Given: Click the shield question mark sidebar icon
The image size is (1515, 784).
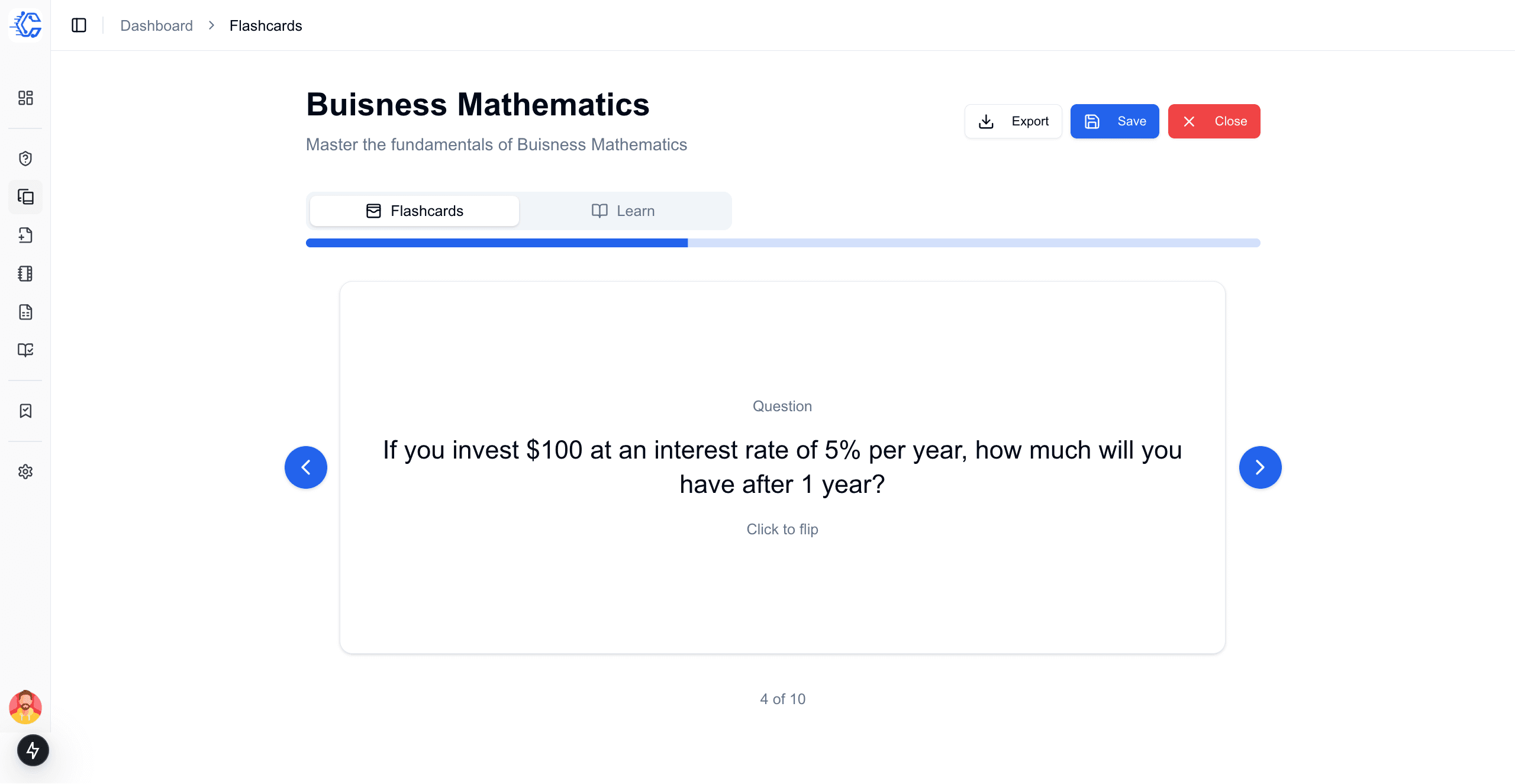Looking at the screenshot, I should coord(25,159).
